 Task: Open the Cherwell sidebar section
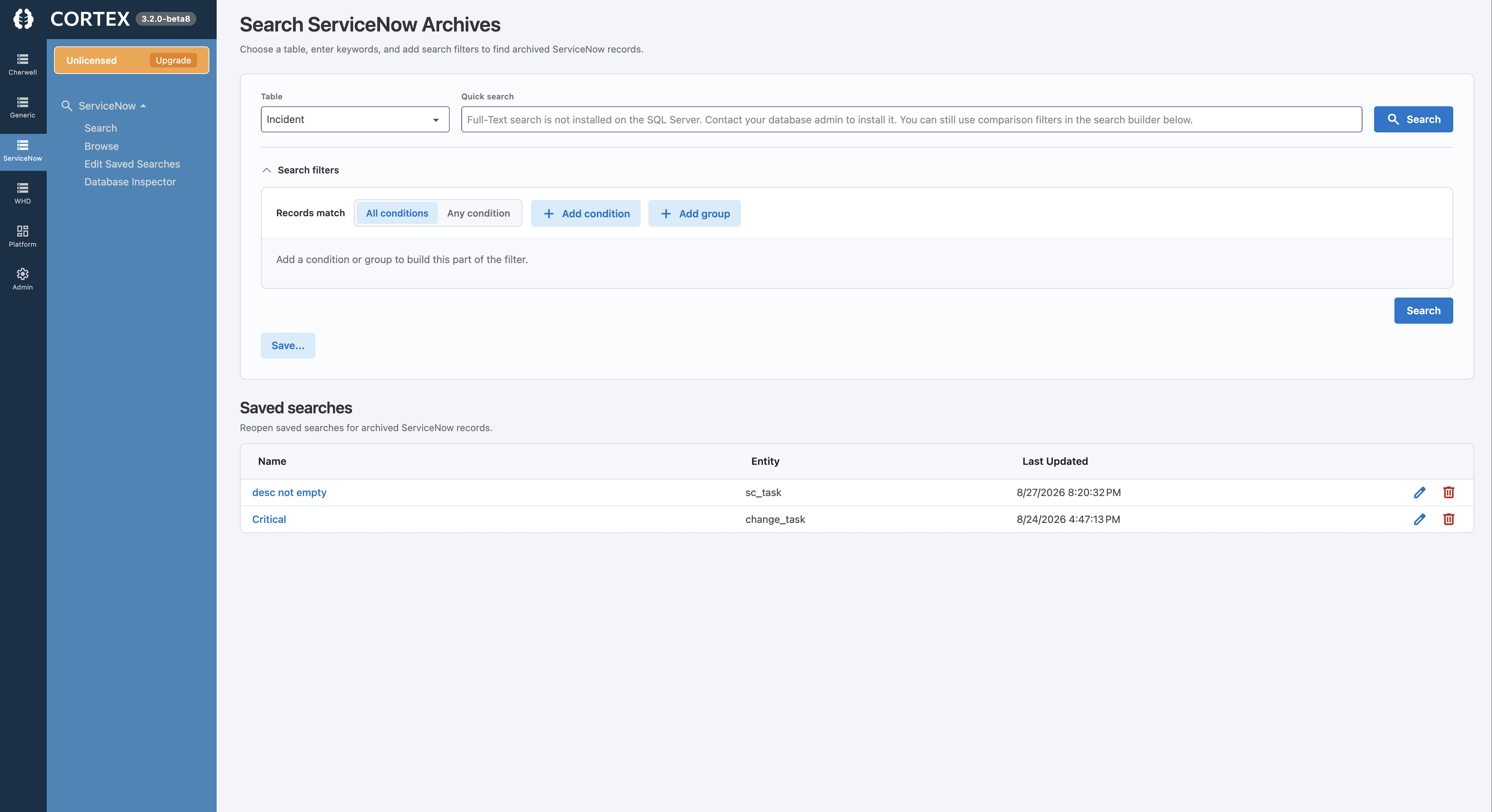(x=23, y=64)
